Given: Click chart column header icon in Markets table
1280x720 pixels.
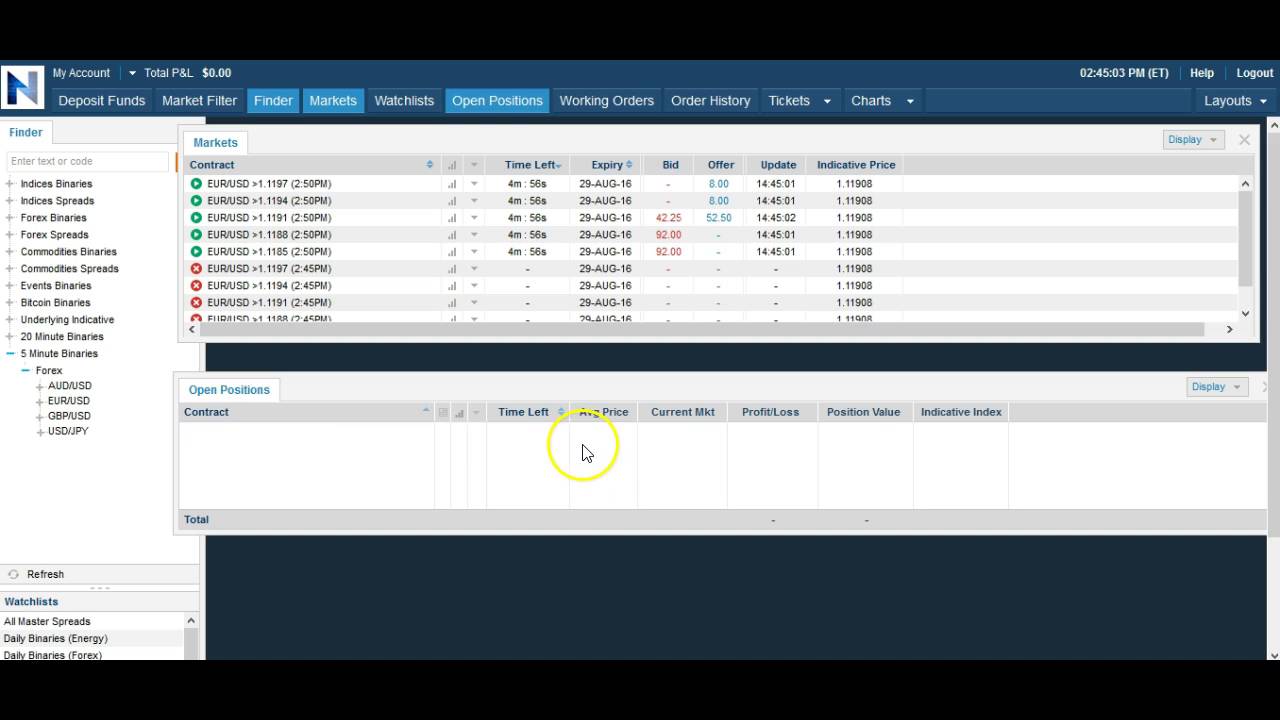Looking at the screenshot, I should click(x=452, y=165).
